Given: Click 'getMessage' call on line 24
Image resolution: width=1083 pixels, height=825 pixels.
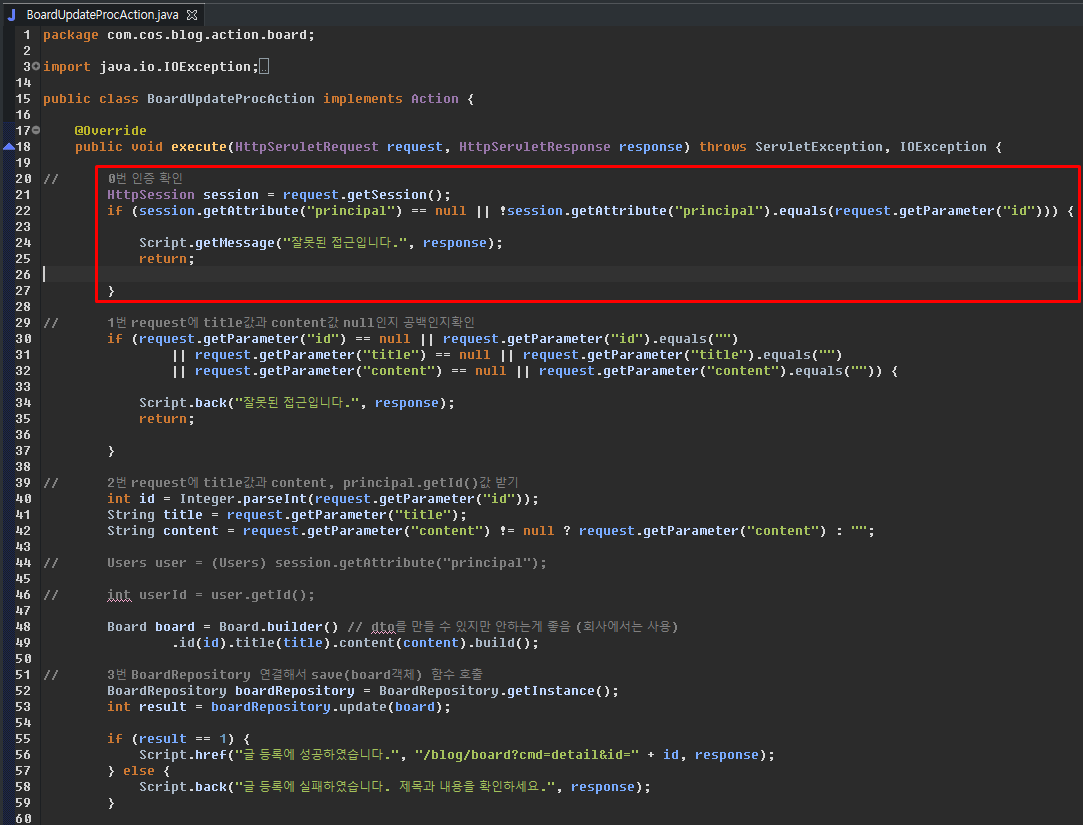Looking at the screenshot, I should [x=235, y=243].
